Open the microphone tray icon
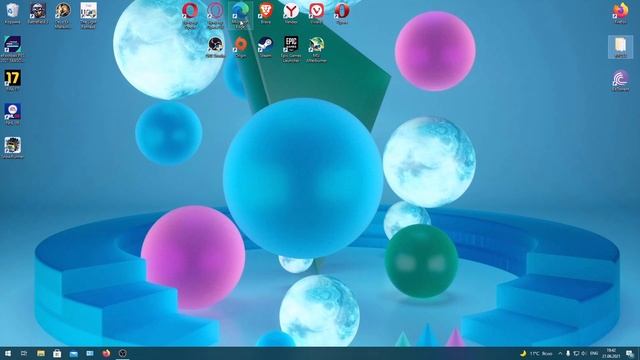 click(568, 353)
